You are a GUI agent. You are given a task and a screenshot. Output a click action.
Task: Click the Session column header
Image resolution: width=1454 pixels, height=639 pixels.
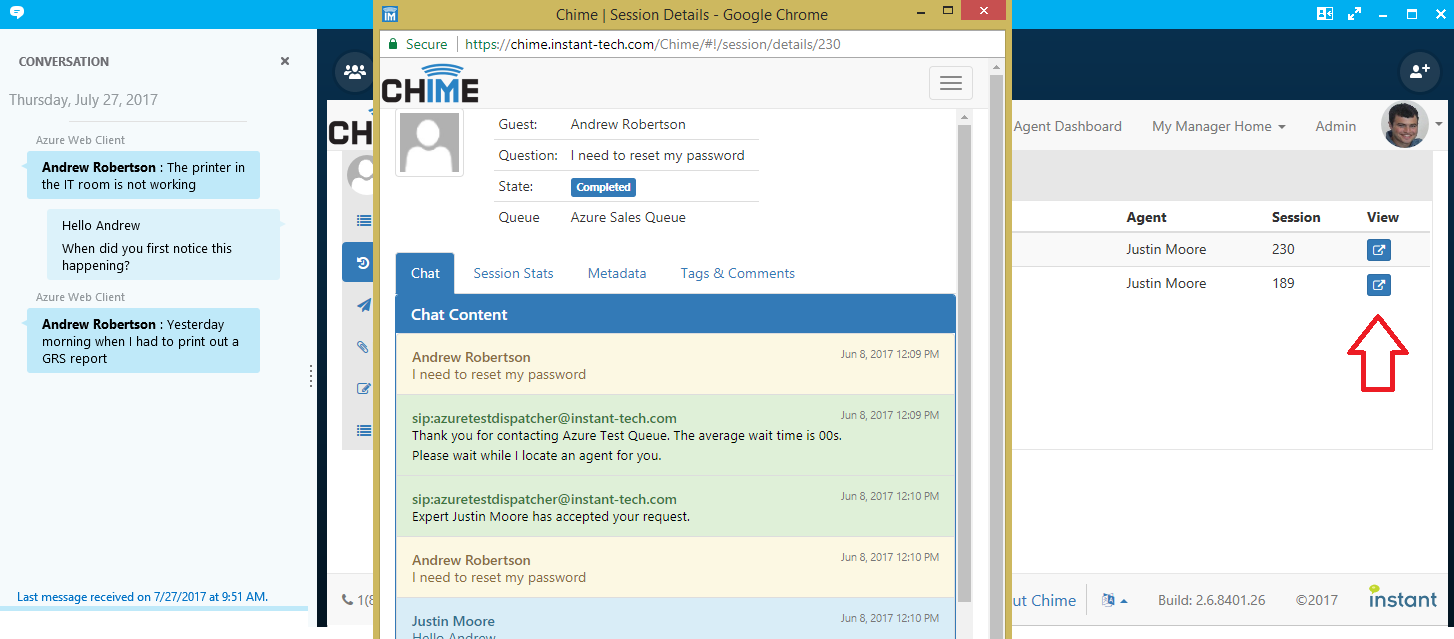[x=1296, y=217]
